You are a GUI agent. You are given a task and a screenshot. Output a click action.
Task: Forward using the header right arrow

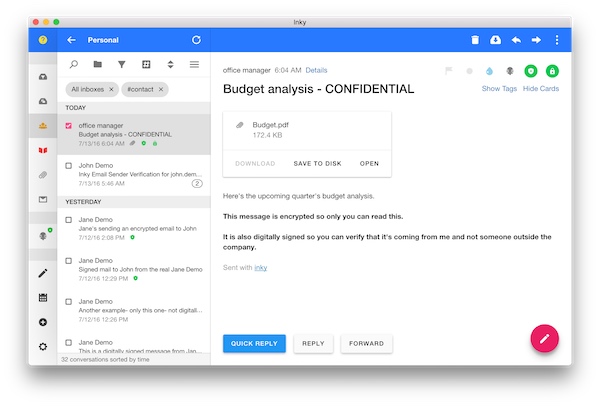(x=536, y=40)
